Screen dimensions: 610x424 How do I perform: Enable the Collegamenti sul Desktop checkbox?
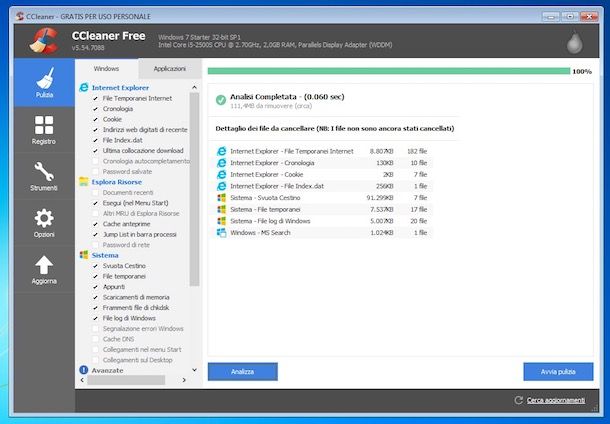coord(95,360)
